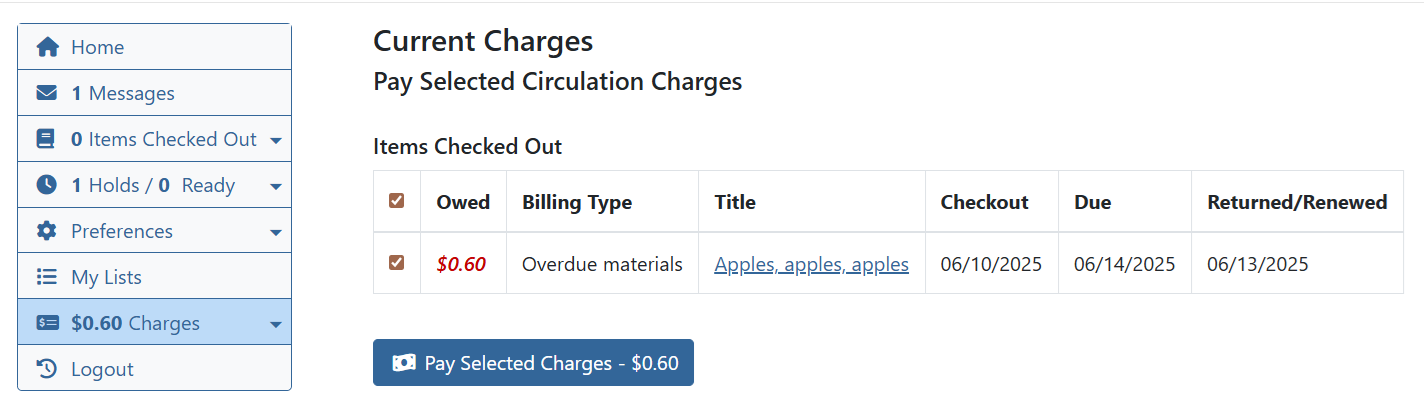Click the Owed column header

463,202
